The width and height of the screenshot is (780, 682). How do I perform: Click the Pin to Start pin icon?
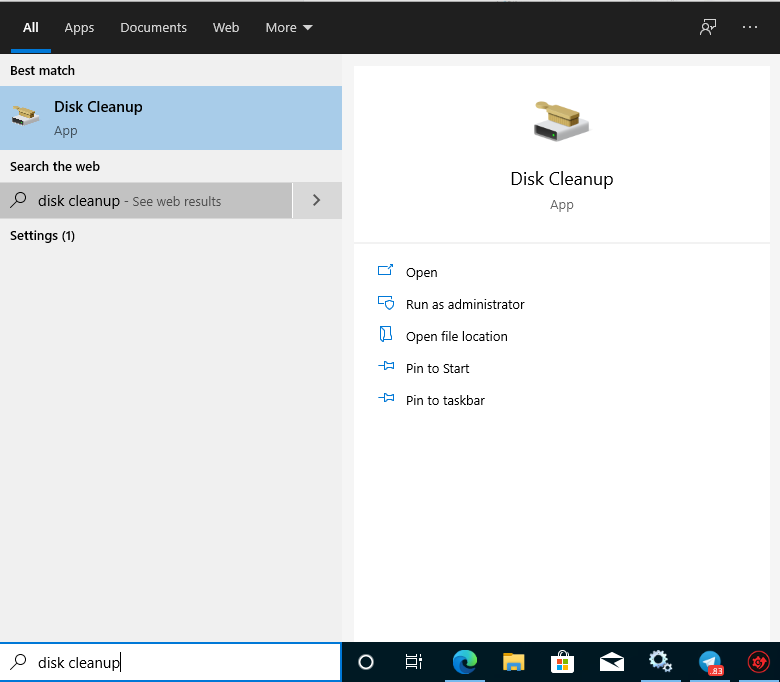point(386,366)
